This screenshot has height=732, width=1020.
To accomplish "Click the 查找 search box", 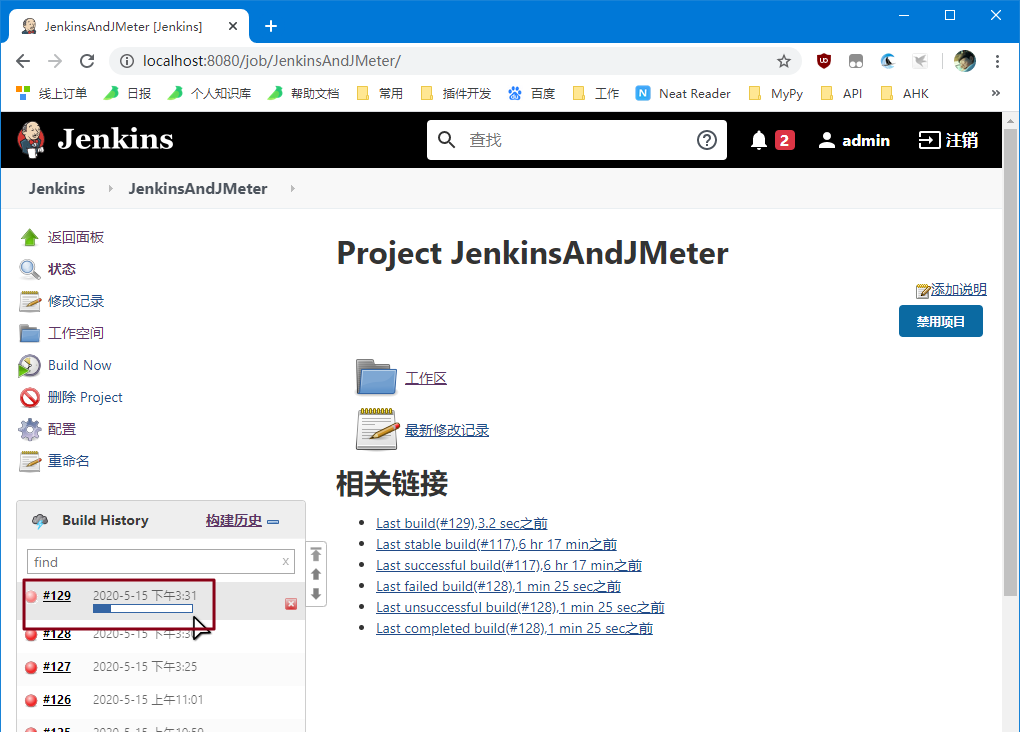I will (576, 140).
